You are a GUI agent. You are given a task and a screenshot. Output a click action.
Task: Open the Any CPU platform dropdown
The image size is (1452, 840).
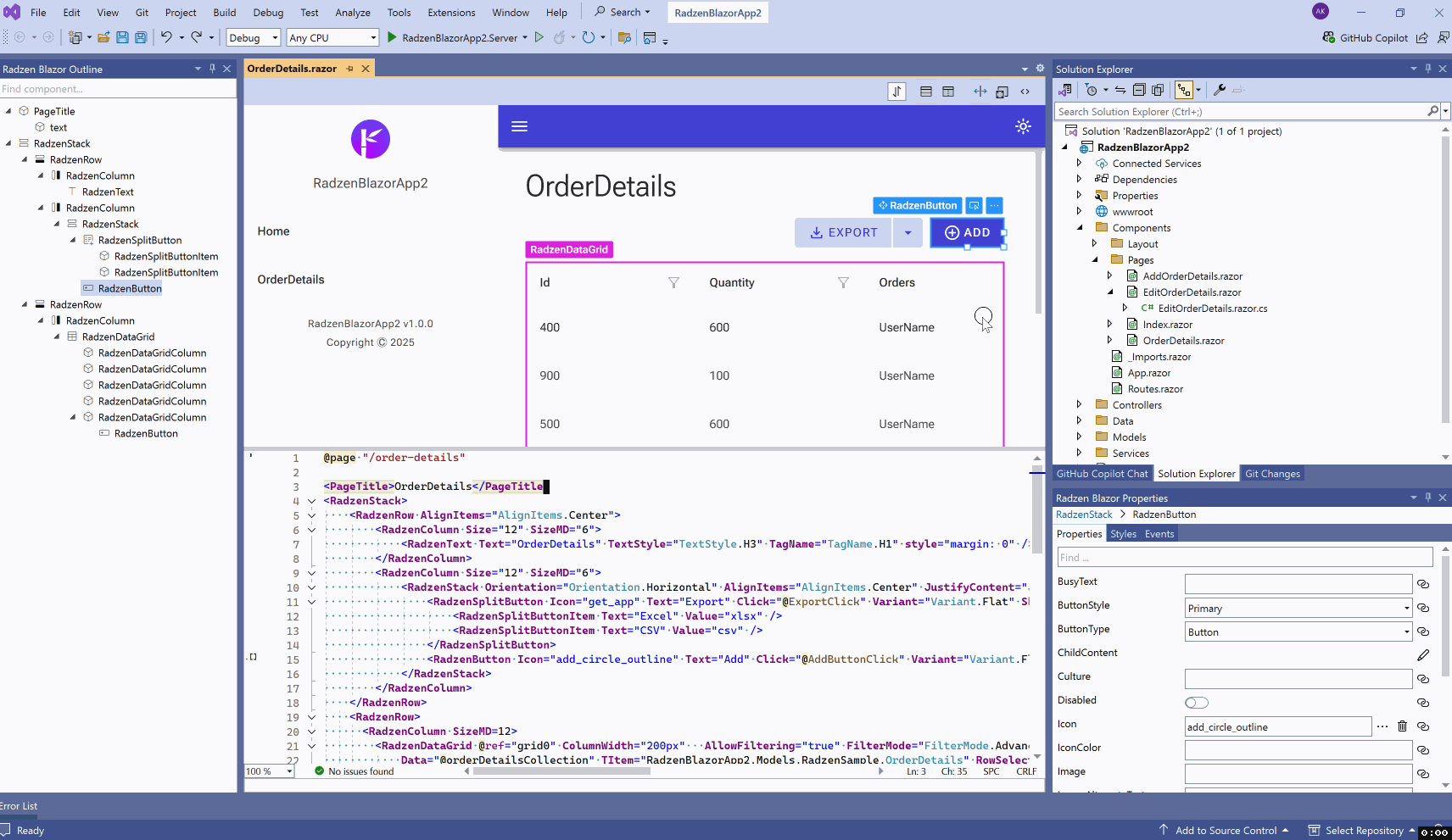click(332, 37)
